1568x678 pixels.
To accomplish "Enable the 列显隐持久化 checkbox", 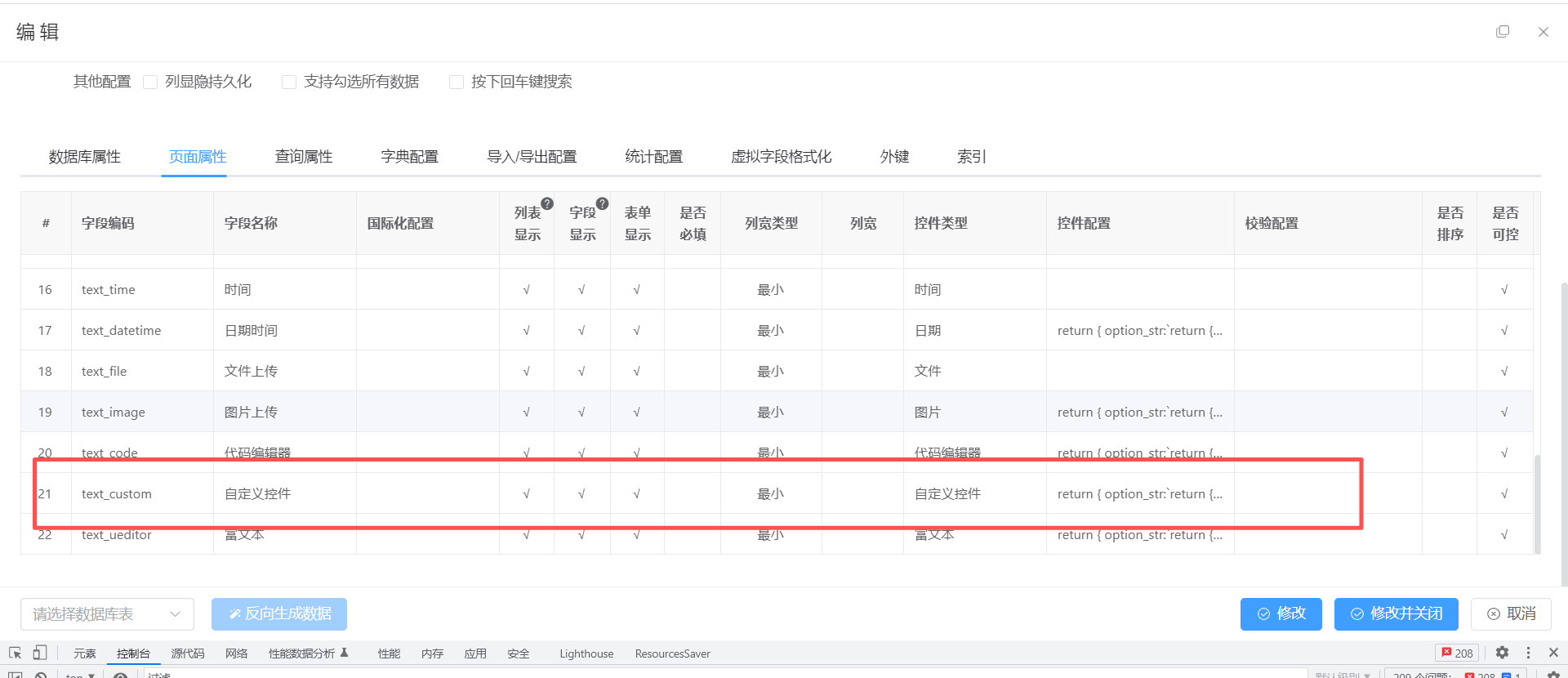I will 150,82.
